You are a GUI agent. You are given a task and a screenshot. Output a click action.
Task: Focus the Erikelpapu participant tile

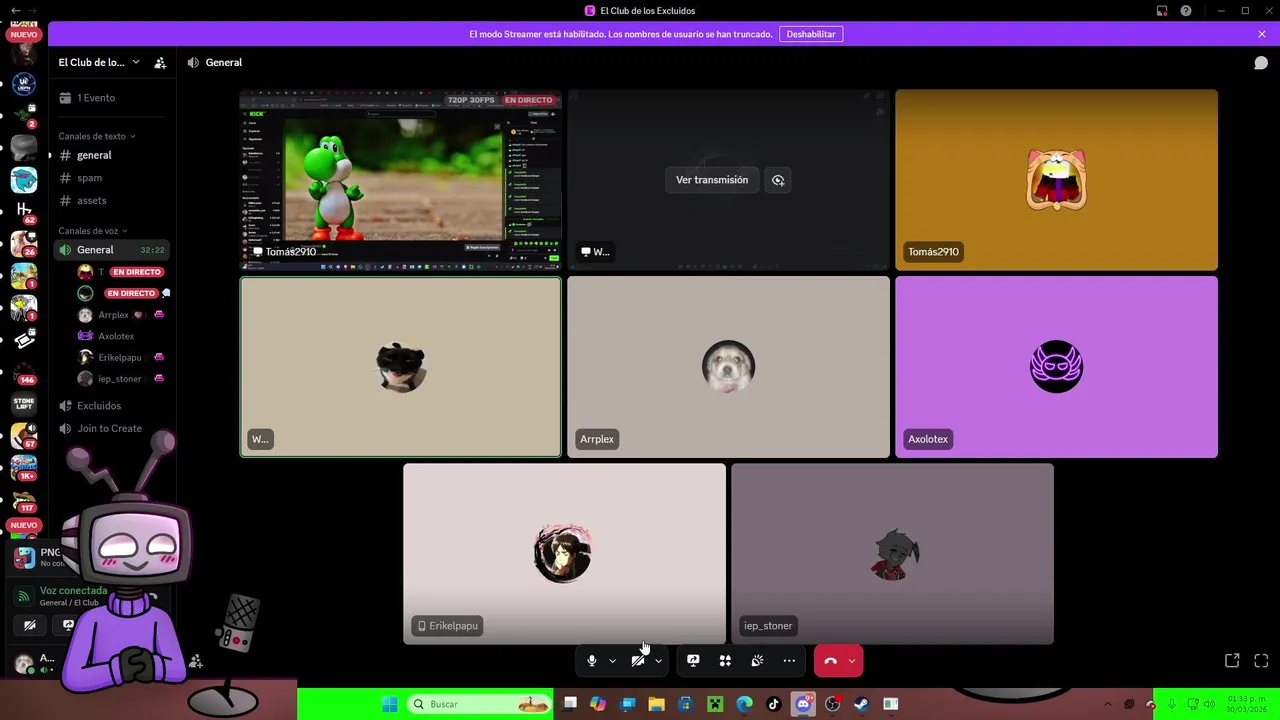pos(564,554)
